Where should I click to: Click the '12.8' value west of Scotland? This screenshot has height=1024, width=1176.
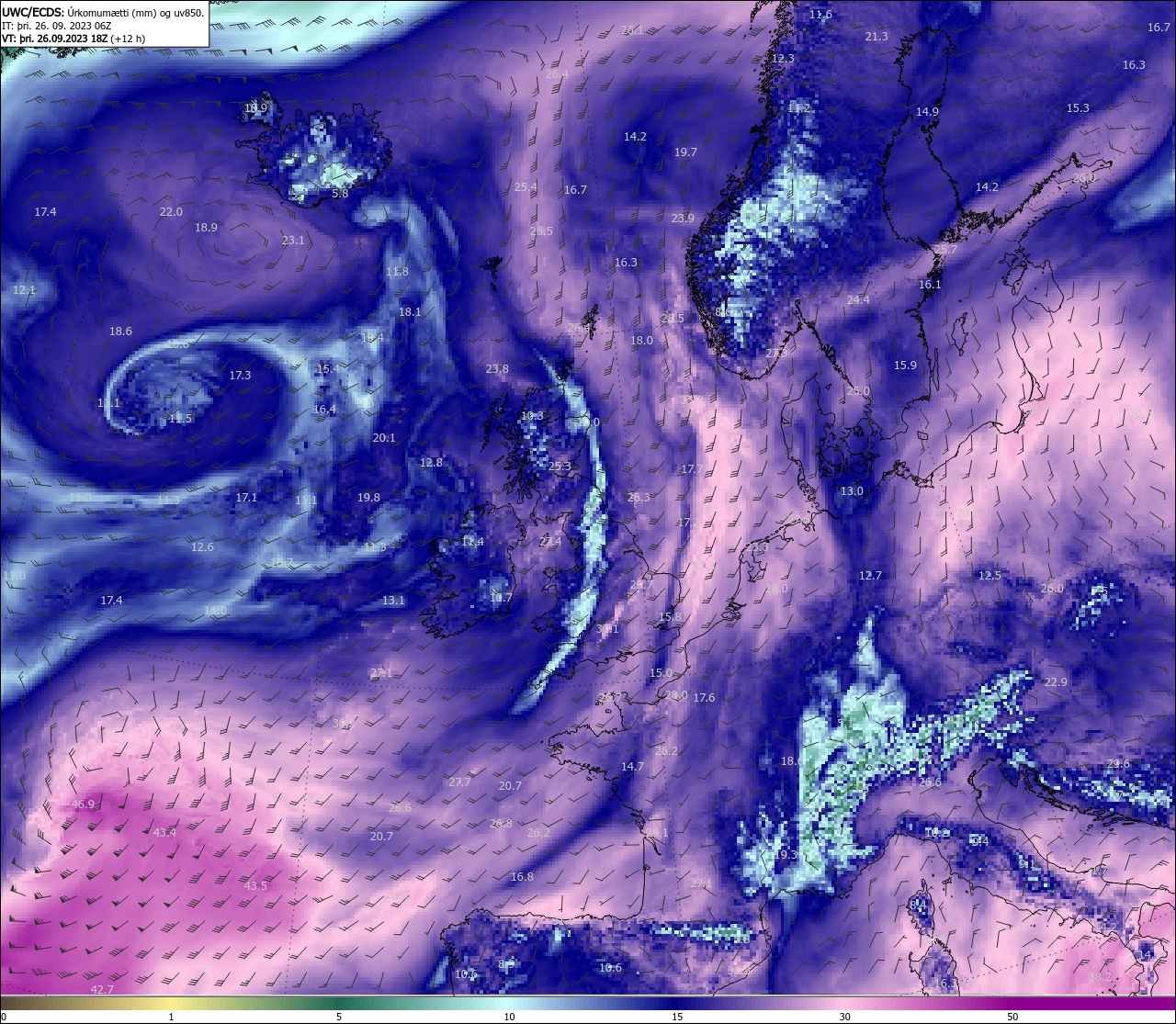[x=431, y=463]
